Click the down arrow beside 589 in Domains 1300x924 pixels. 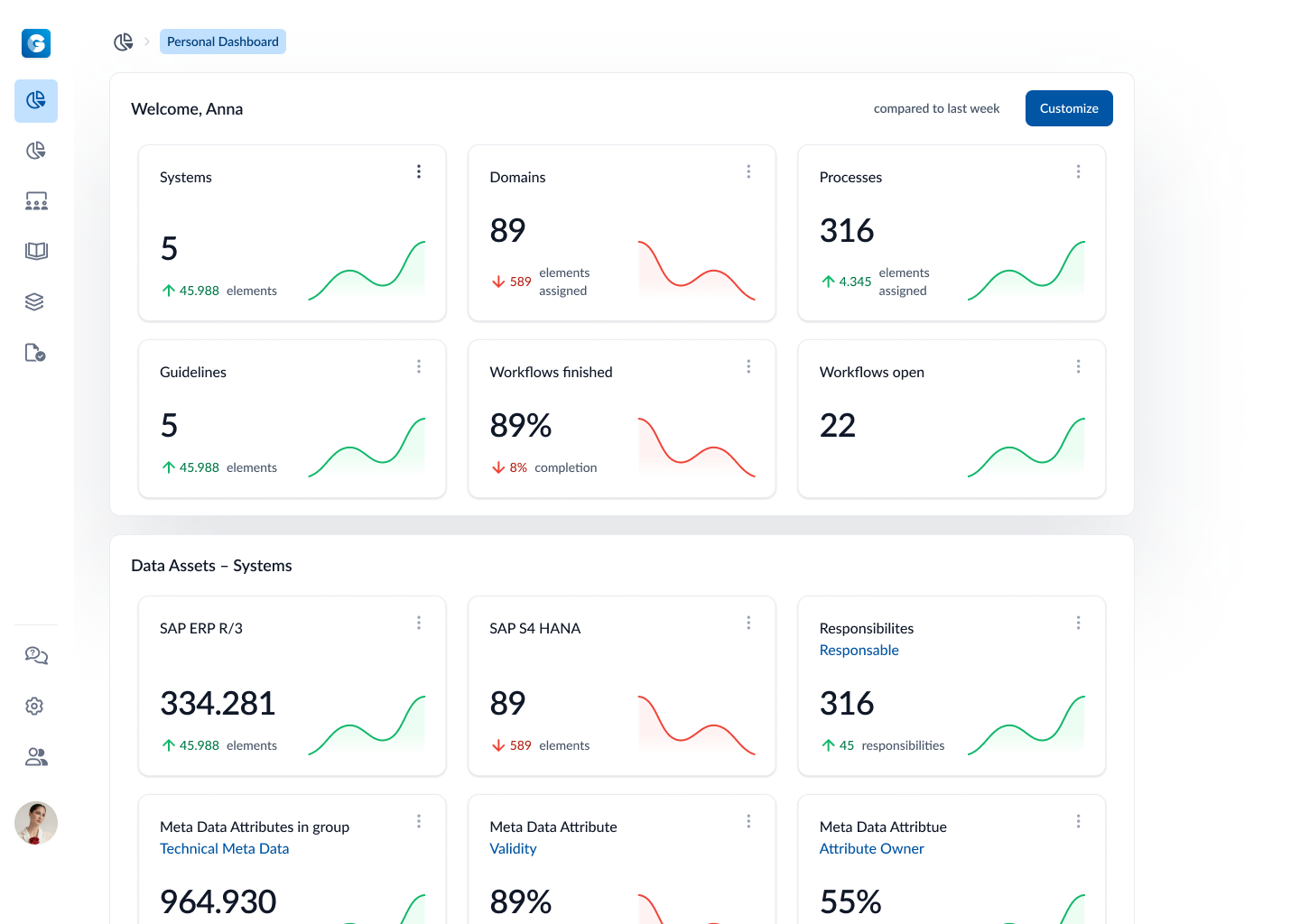(498, 282)
